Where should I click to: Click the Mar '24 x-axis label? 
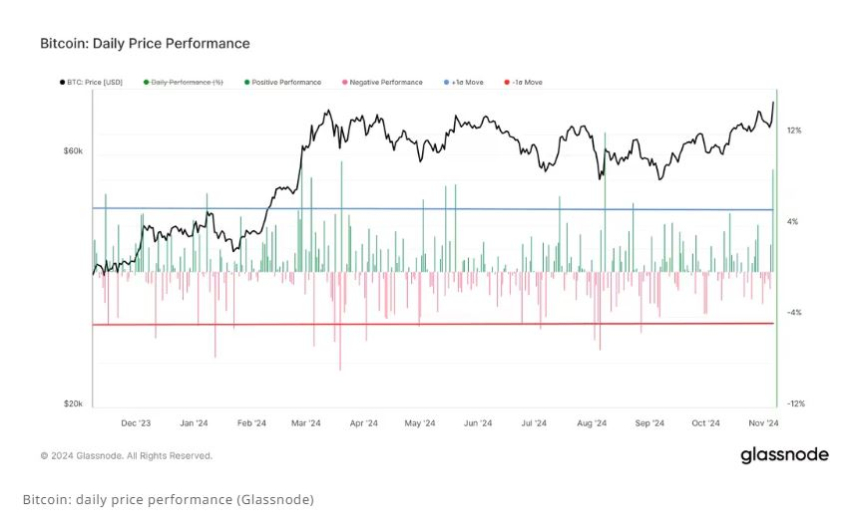(306, 423)
